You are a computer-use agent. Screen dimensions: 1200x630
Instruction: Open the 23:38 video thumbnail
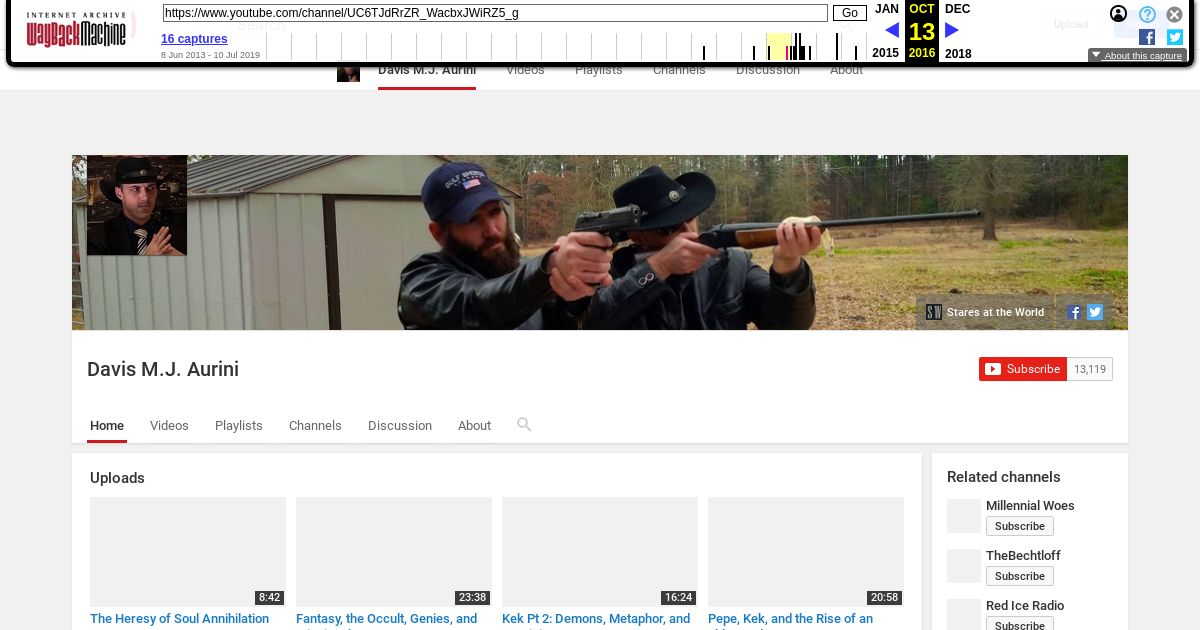click(394, 552)
